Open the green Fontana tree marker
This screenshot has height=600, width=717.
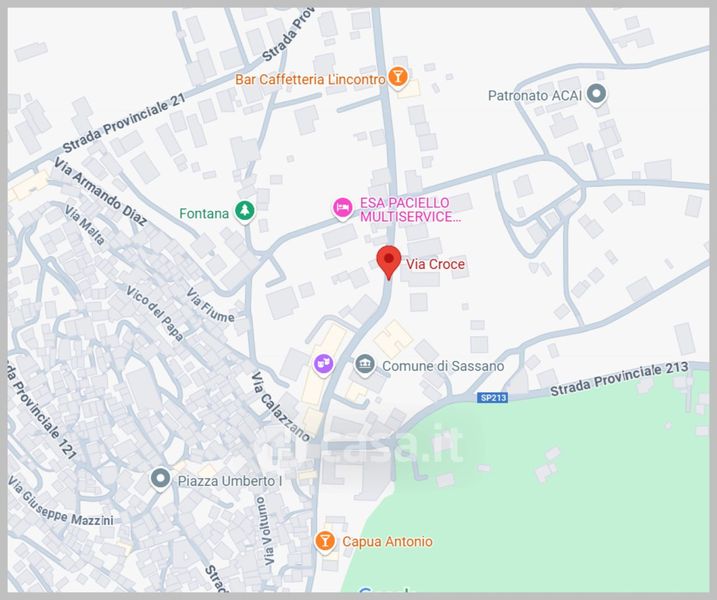[x=245, y=211]
